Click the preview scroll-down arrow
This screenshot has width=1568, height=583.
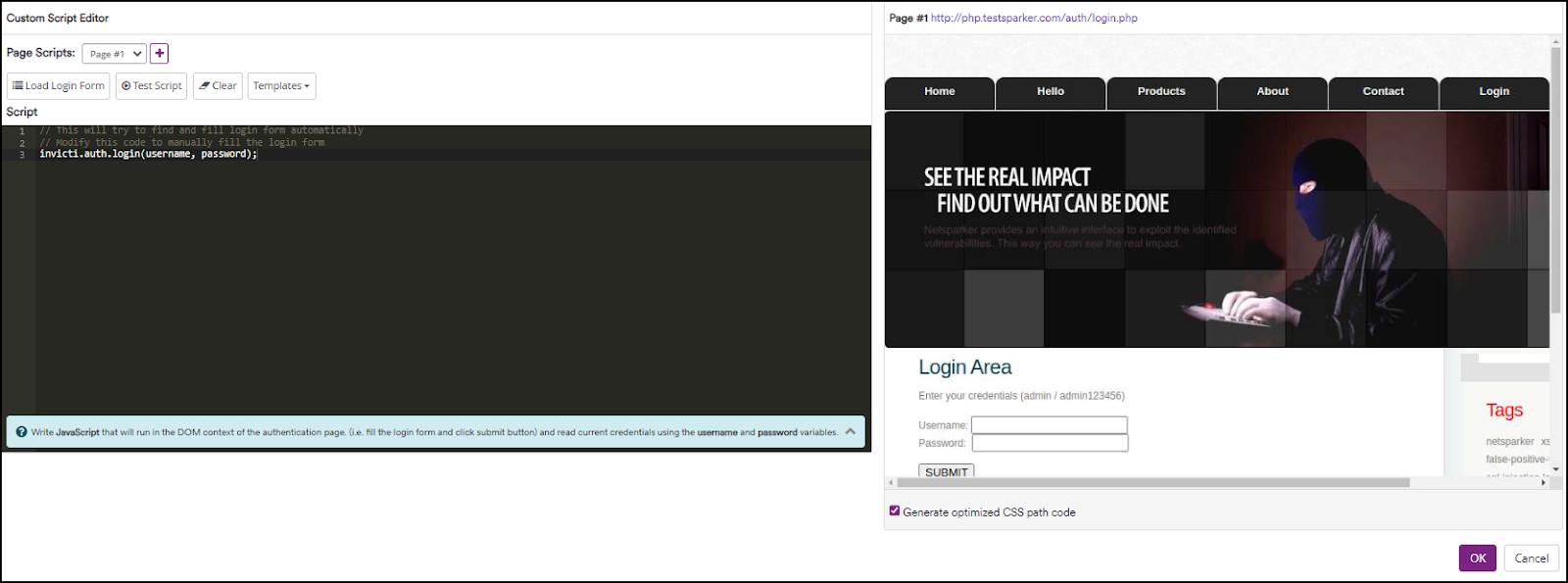(1555, 470)
